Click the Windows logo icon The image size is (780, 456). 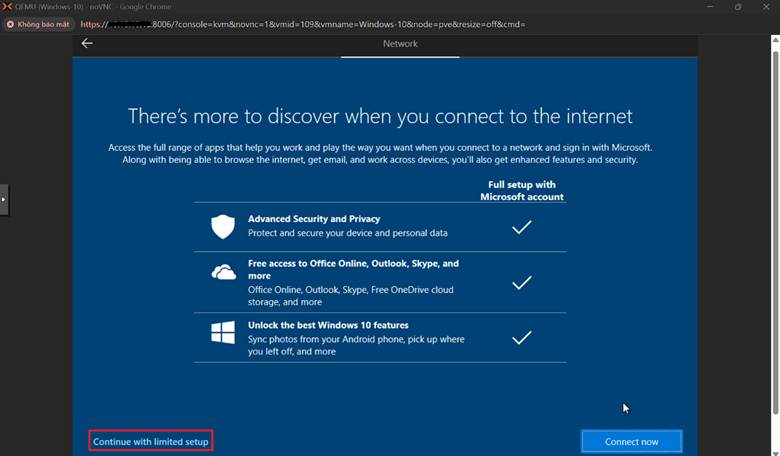223,333
